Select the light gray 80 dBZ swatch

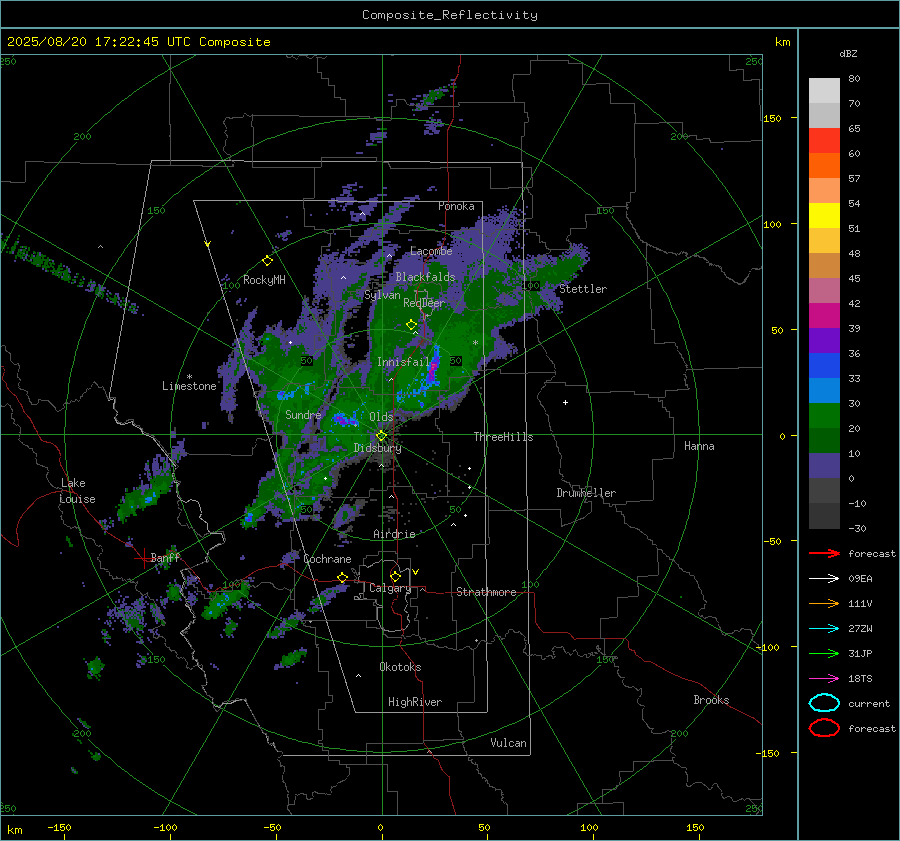coord(824,91)
